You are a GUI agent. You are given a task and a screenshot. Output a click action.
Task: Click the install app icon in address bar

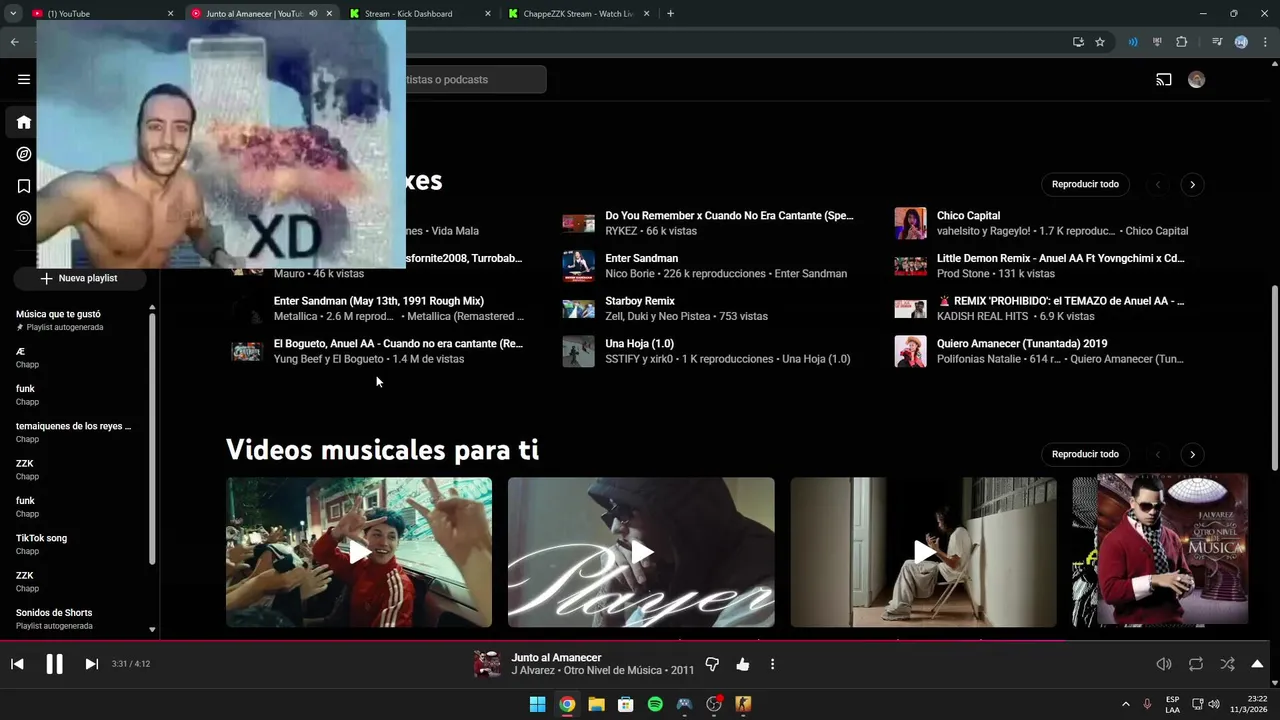pyautogui.click(x=1078, y=42)
